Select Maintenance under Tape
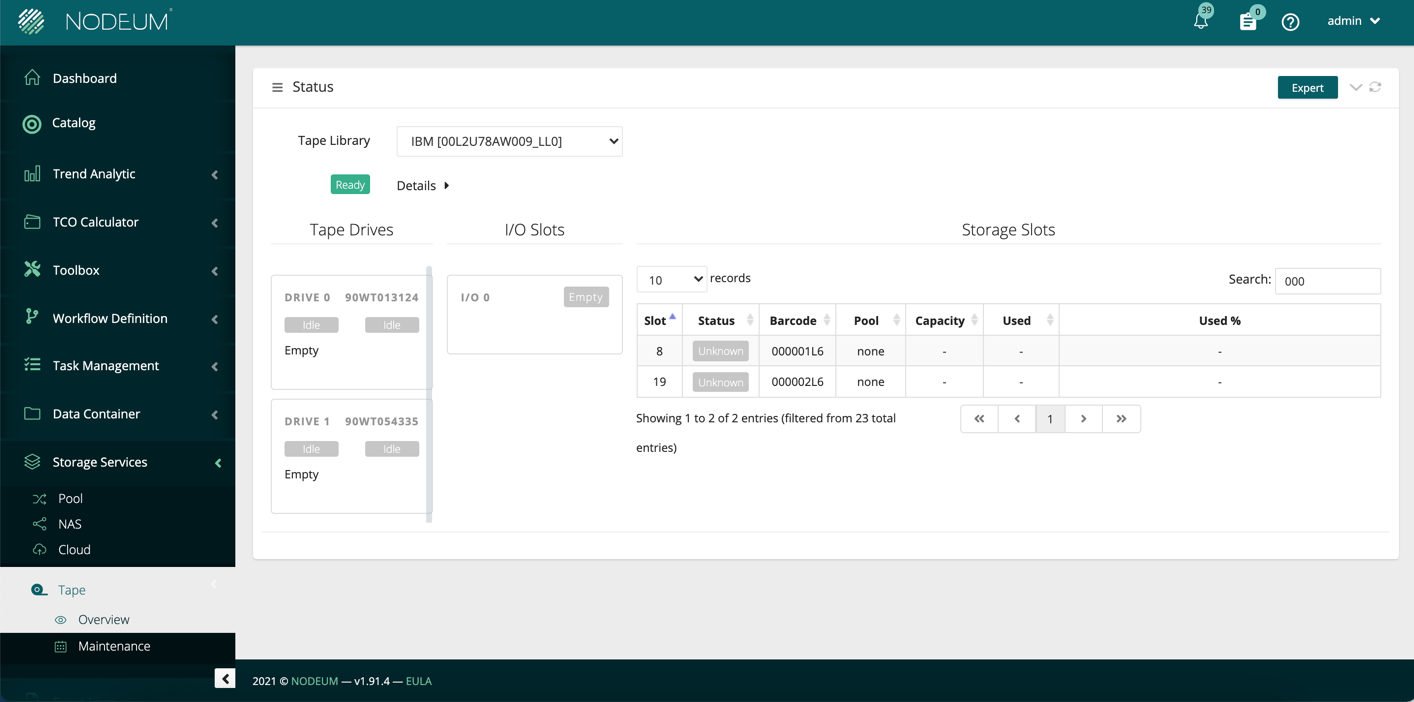The width and height of the screenshot is (1414, 702). pos(114,646)
